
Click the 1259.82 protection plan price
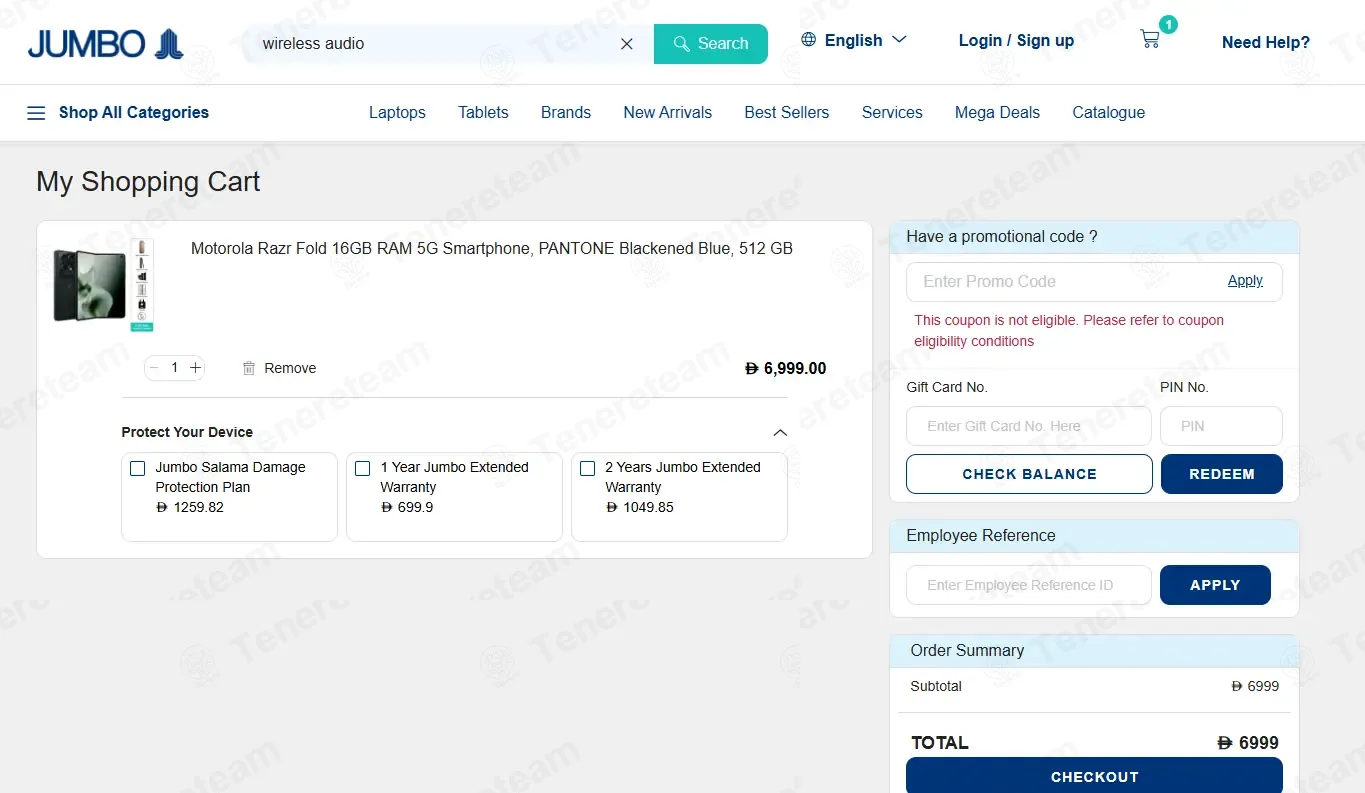190,507
